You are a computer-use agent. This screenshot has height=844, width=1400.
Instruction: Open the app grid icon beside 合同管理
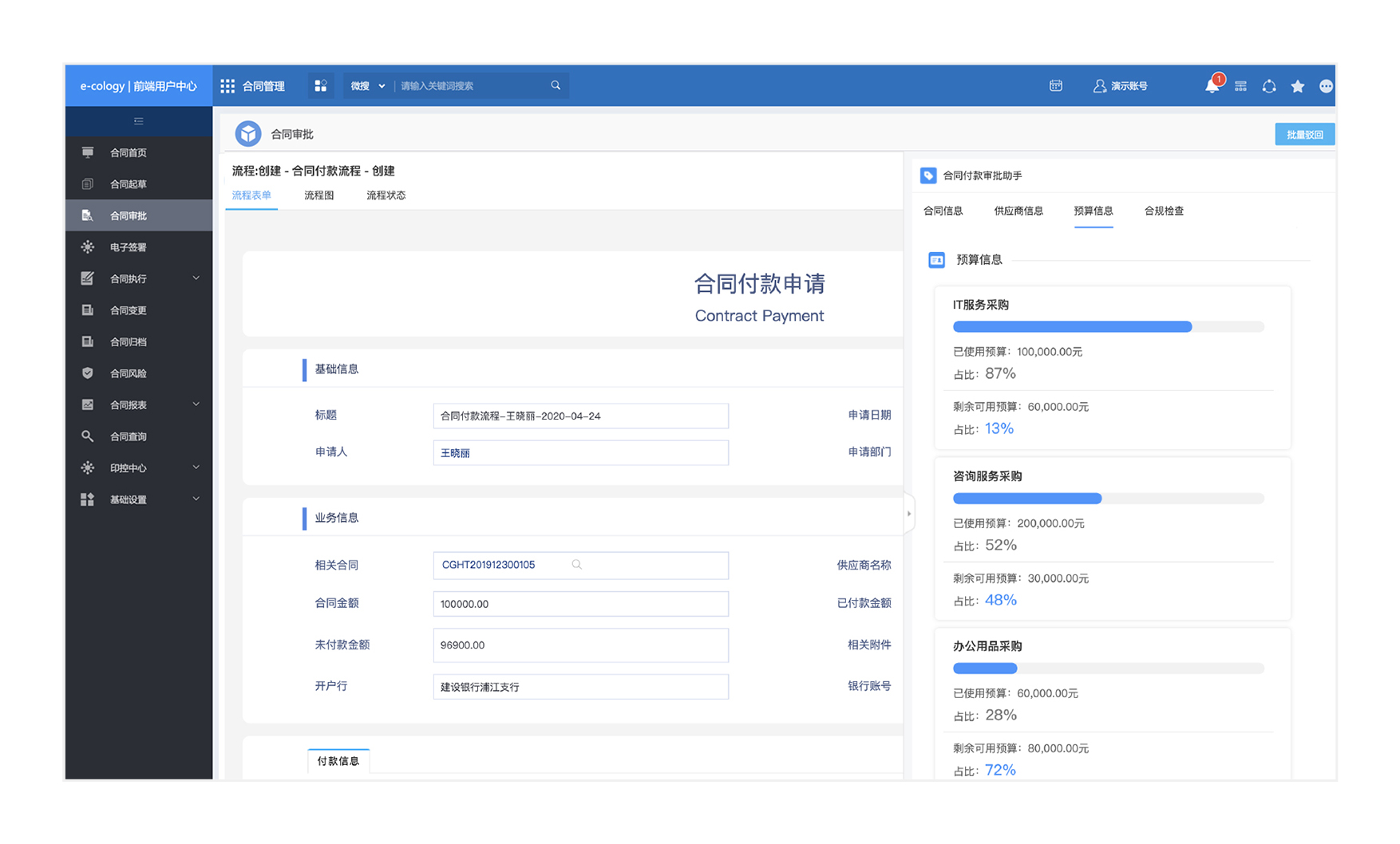pyautogui.click(x=227, y=86)
